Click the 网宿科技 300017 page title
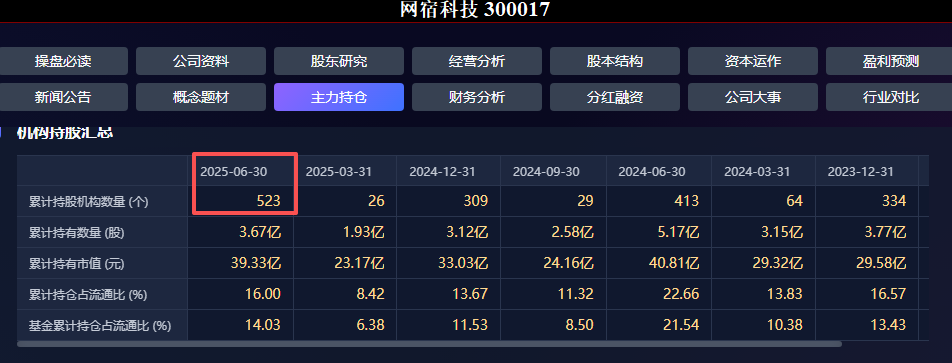952x363 pixels. click(475, 10)
